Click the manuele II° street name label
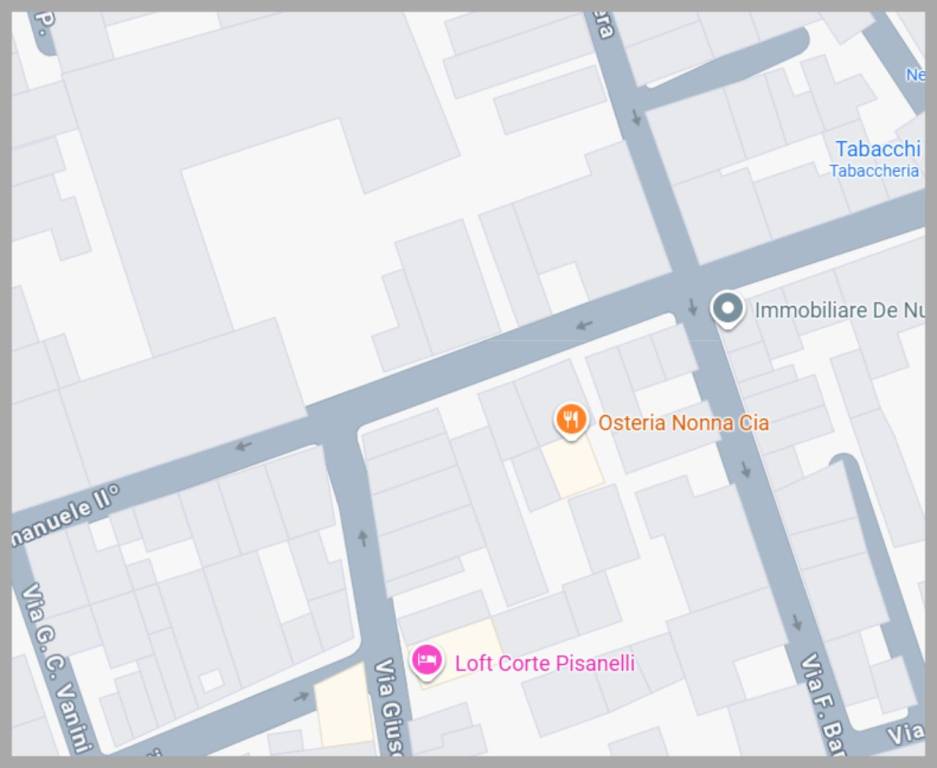Viewport: 937px width, 768px height. (66, 516)
